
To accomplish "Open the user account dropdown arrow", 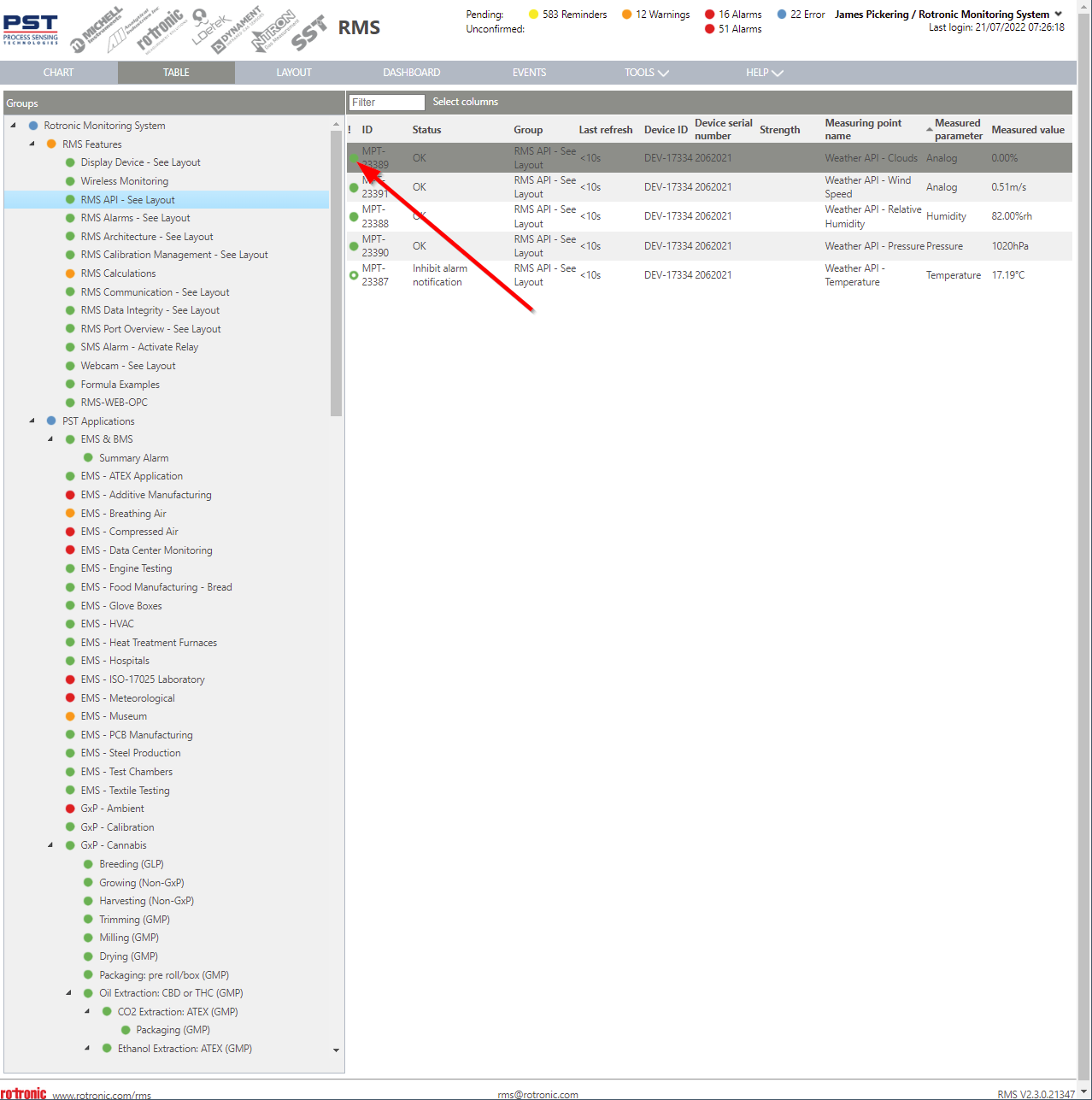I will click(1059, 14).
